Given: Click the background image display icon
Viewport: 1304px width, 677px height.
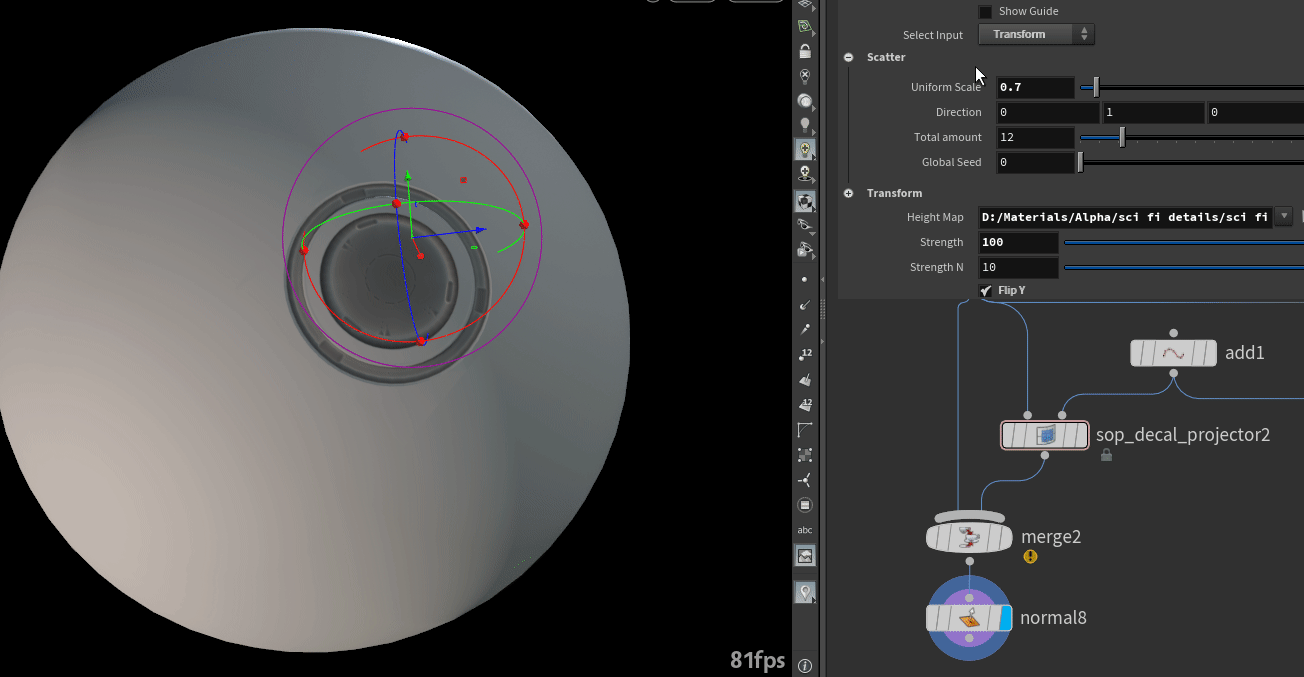Looking at the screenshot, I should [x=805, y=555].
